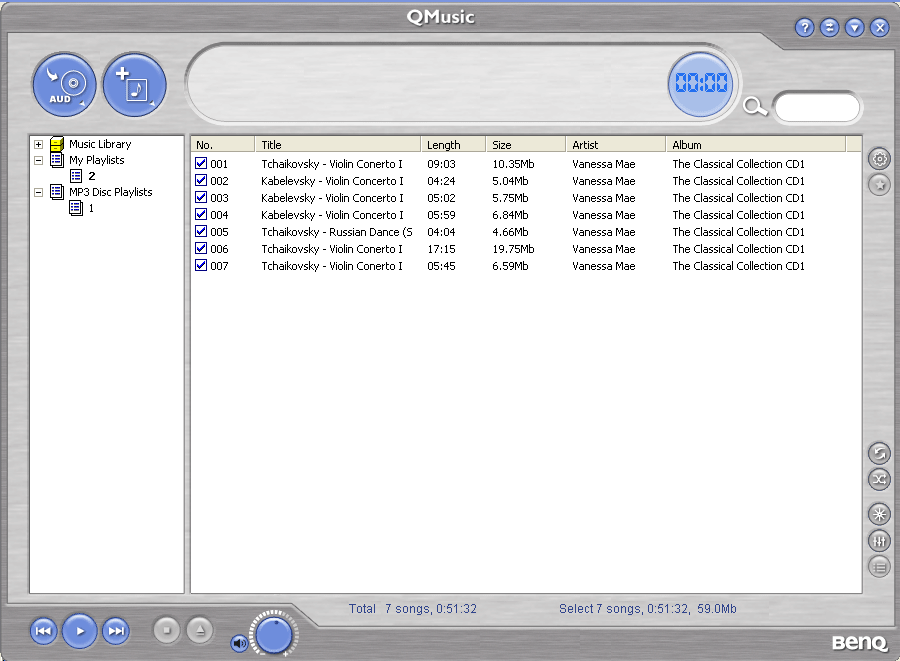
Task: Click the 00:00 time display
Action: [701, 84]
